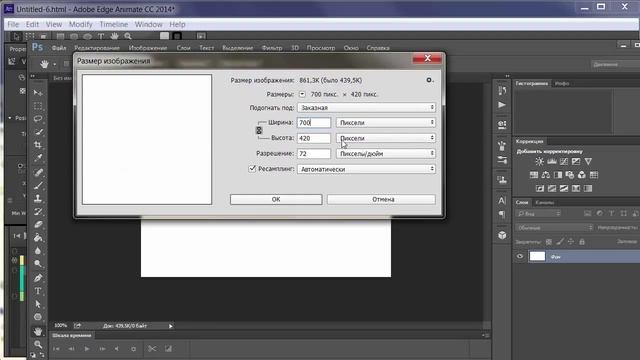
Task: Select the Ellipse shape tool
Action: coord(38,317)
